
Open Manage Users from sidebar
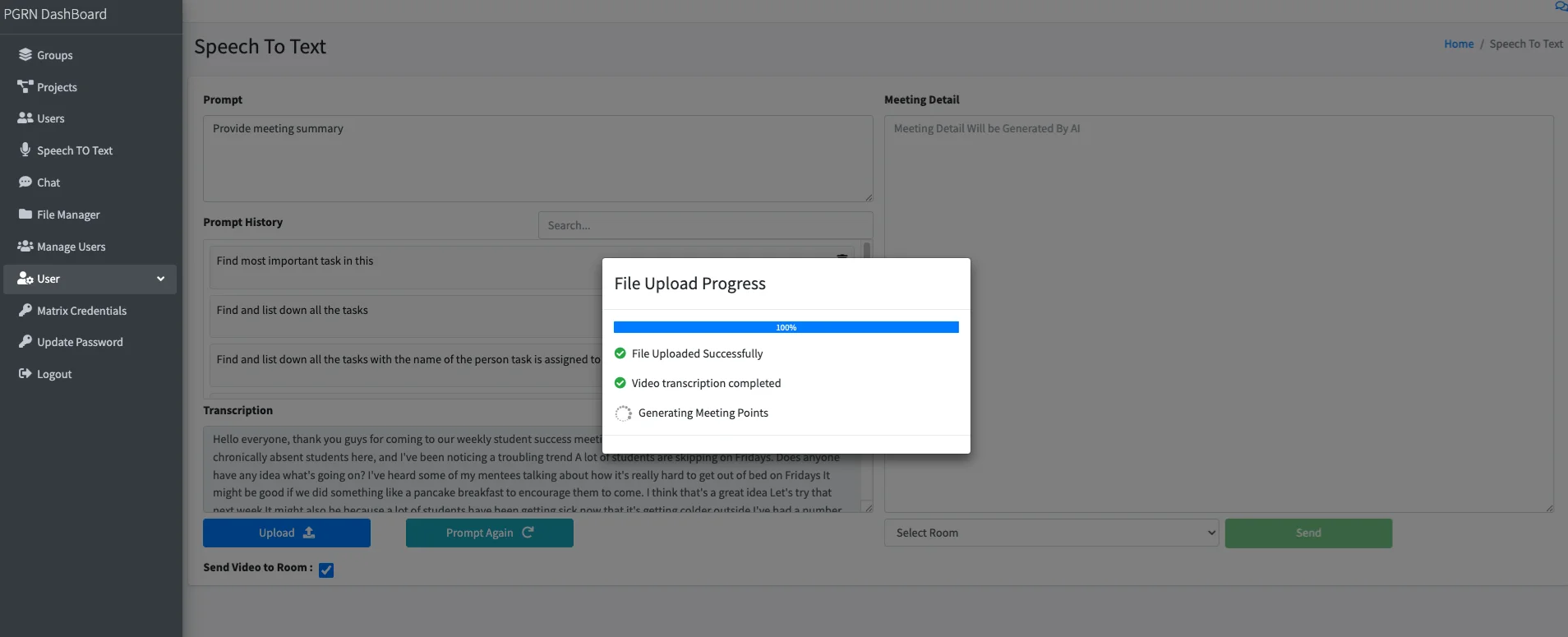71,247
